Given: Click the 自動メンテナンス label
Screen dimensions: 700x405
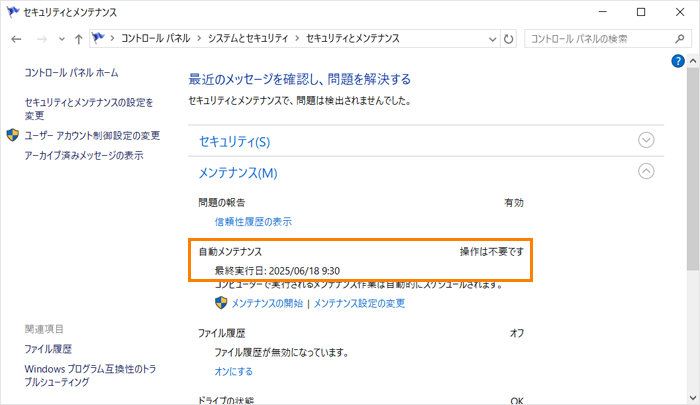Looking at the screenshot, I should tap(230, 252).
